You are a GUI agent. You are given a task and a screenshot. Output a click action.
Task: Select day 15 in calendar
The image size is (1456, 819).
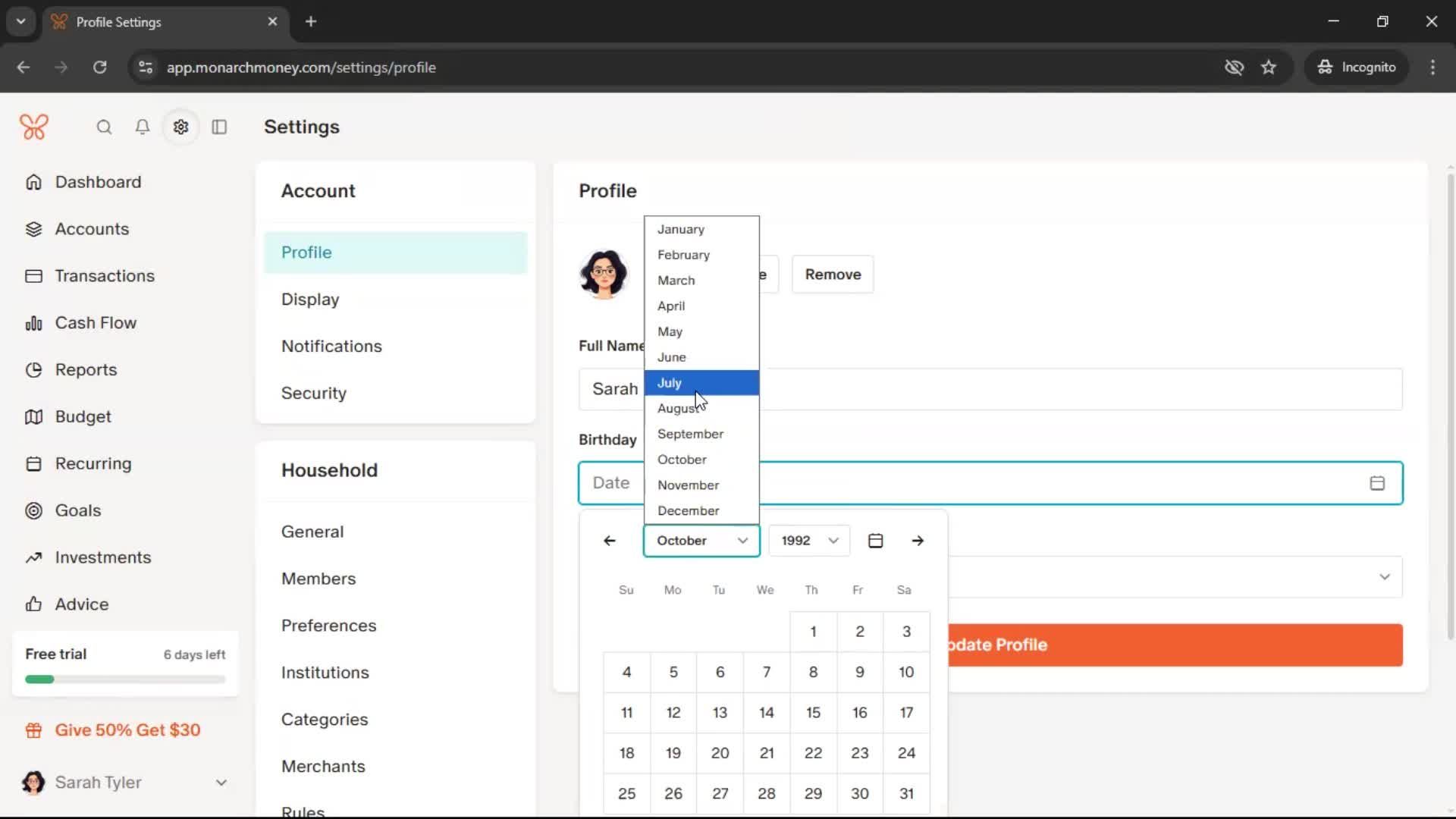point(813,713)
